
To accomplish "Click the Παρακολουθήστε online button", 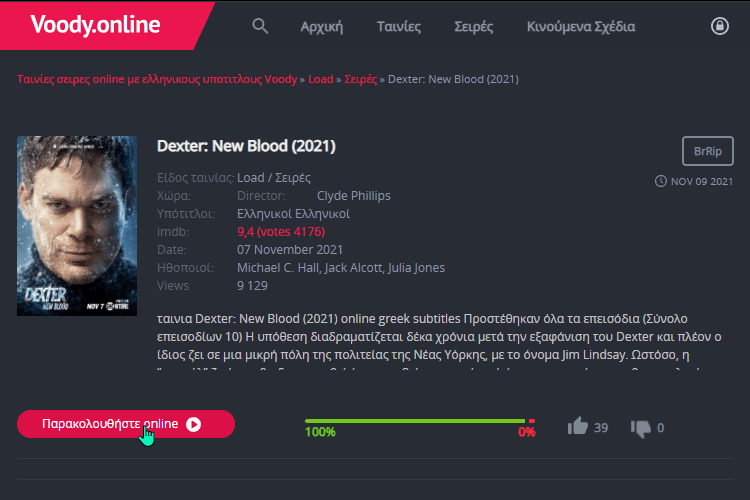I will click(x=126, y=424).
